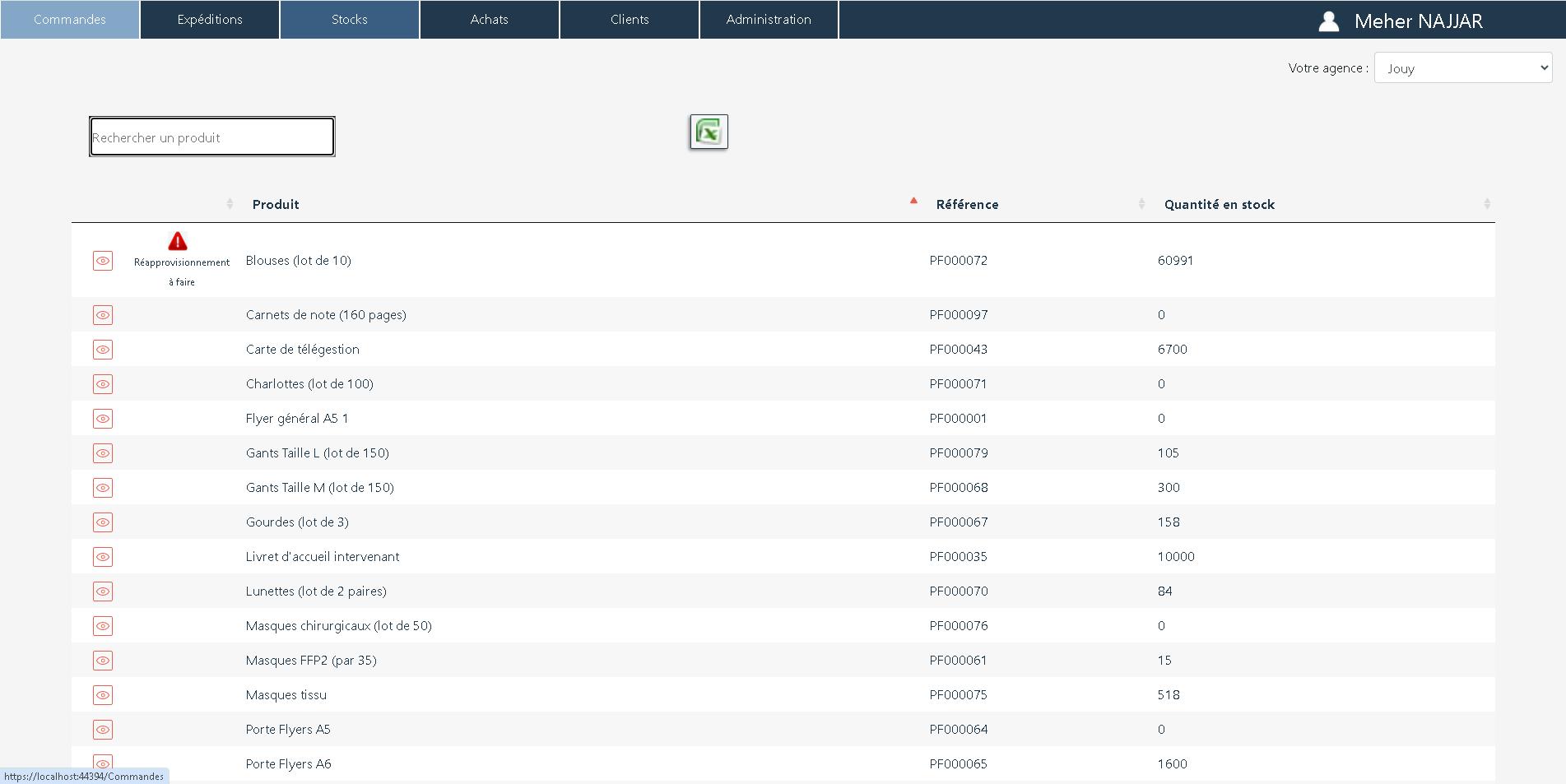Export stock list to Excel
Screen dimensions: 1566x784
pos(709,132)
